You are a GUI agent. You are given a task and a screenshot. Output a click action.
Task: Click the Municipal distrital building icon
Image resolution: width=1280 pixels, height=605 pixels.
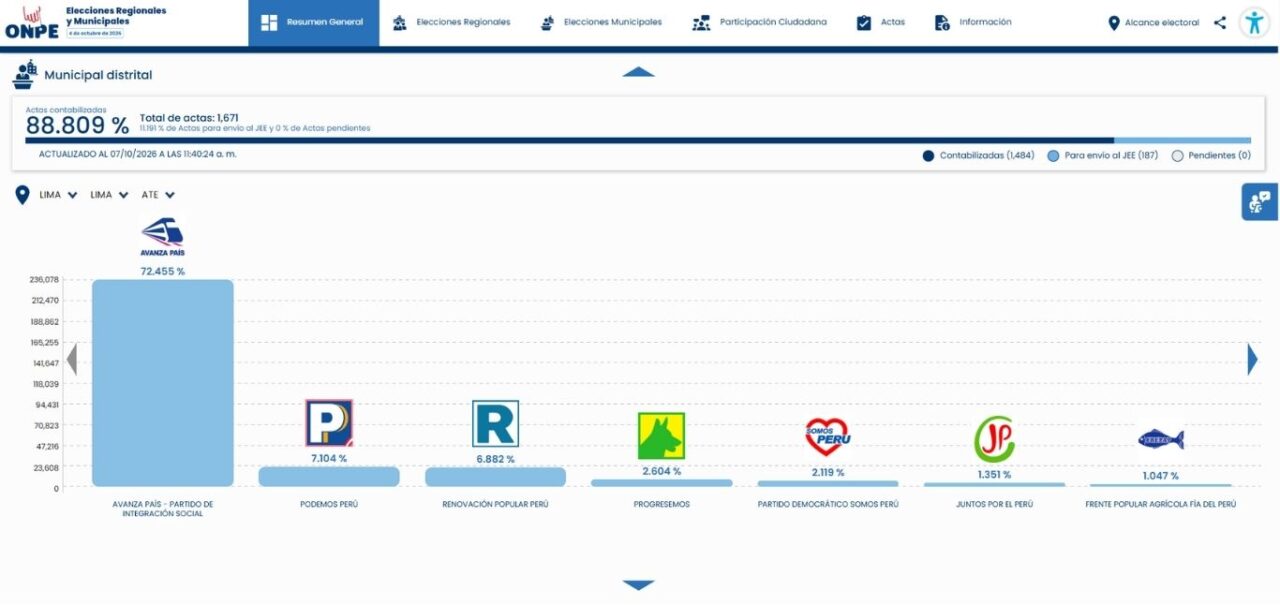click(x=24, y=75)
